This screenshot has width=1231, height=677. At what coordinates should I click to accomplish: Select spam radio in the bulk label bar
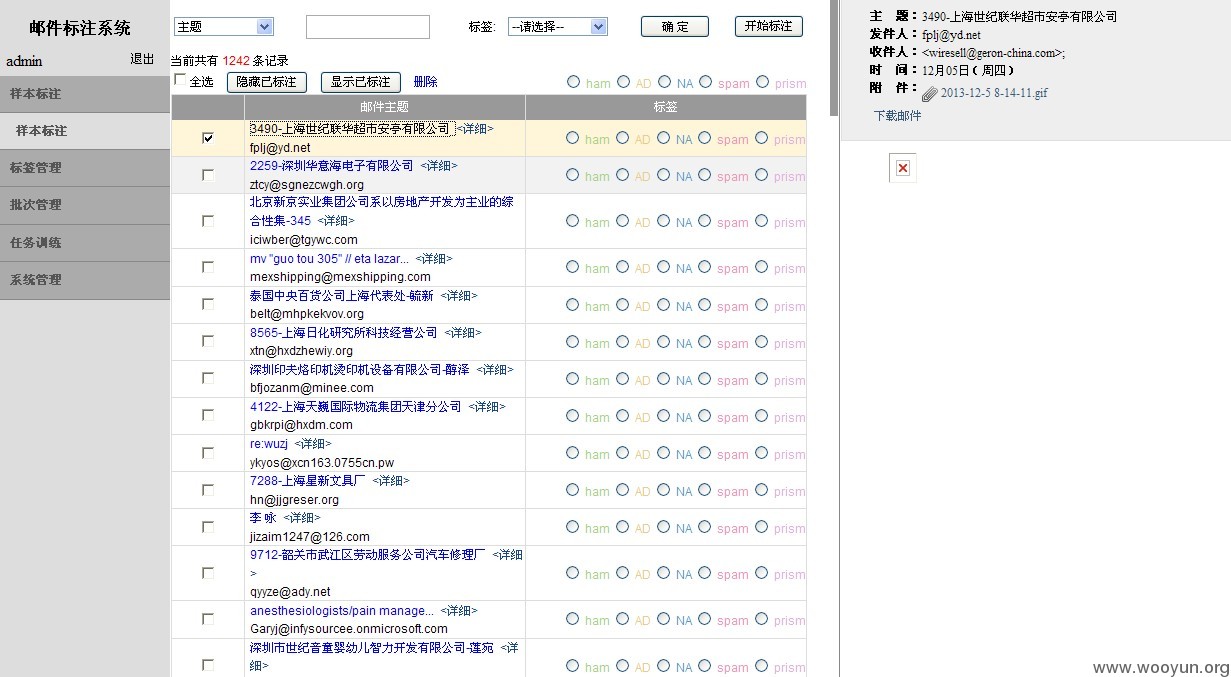pyautogui.click(x=706, y=82)
